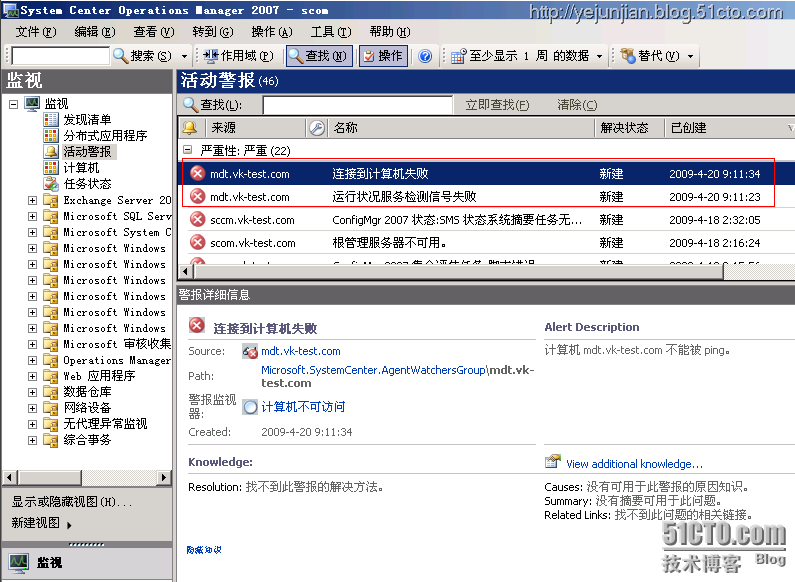Expand the Operations Manager folder node
The image size is (795, 582).
(32, 360)
